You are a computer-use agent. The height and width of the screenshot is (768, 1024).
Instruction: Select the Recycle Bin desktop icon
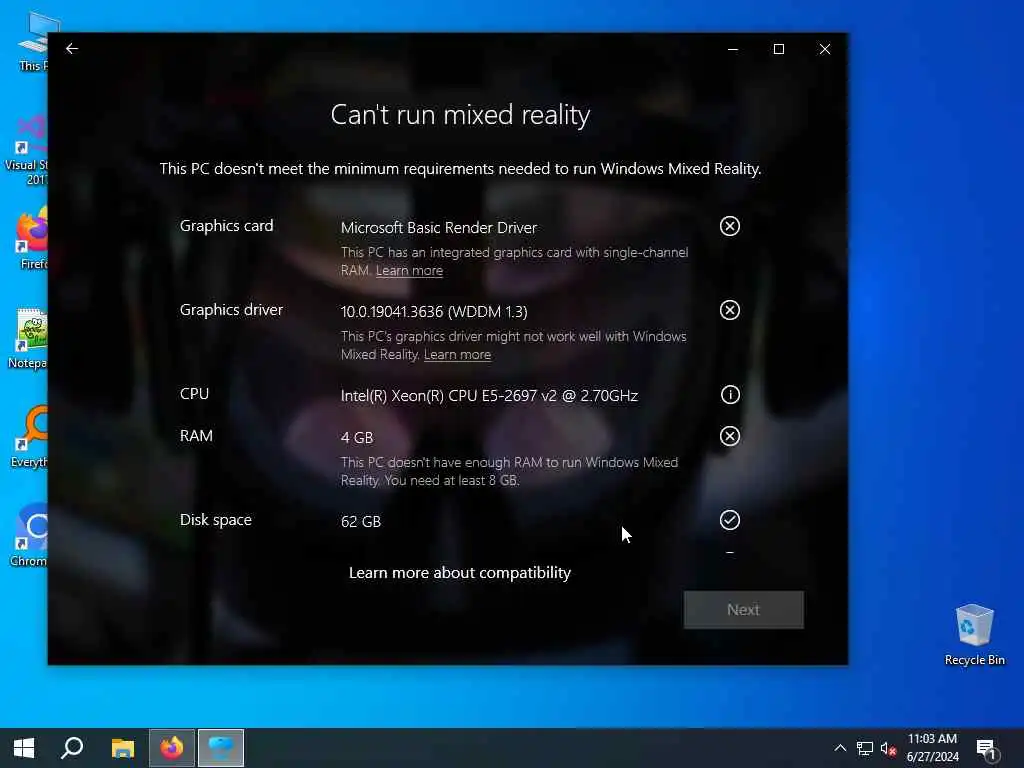pyautogui.click(x=974, y=634)
